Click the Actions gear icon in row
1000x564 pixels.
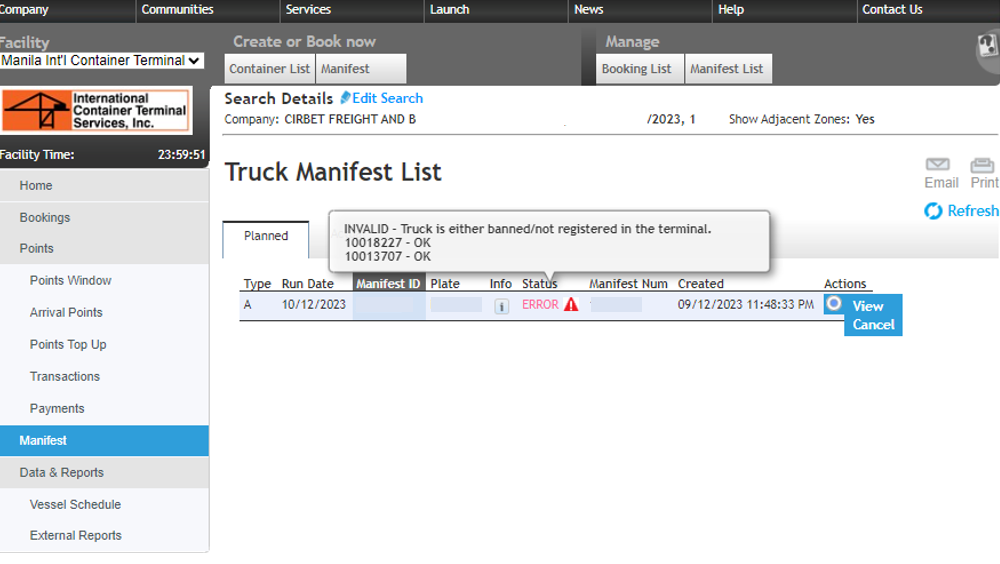[x=833, y=304]
